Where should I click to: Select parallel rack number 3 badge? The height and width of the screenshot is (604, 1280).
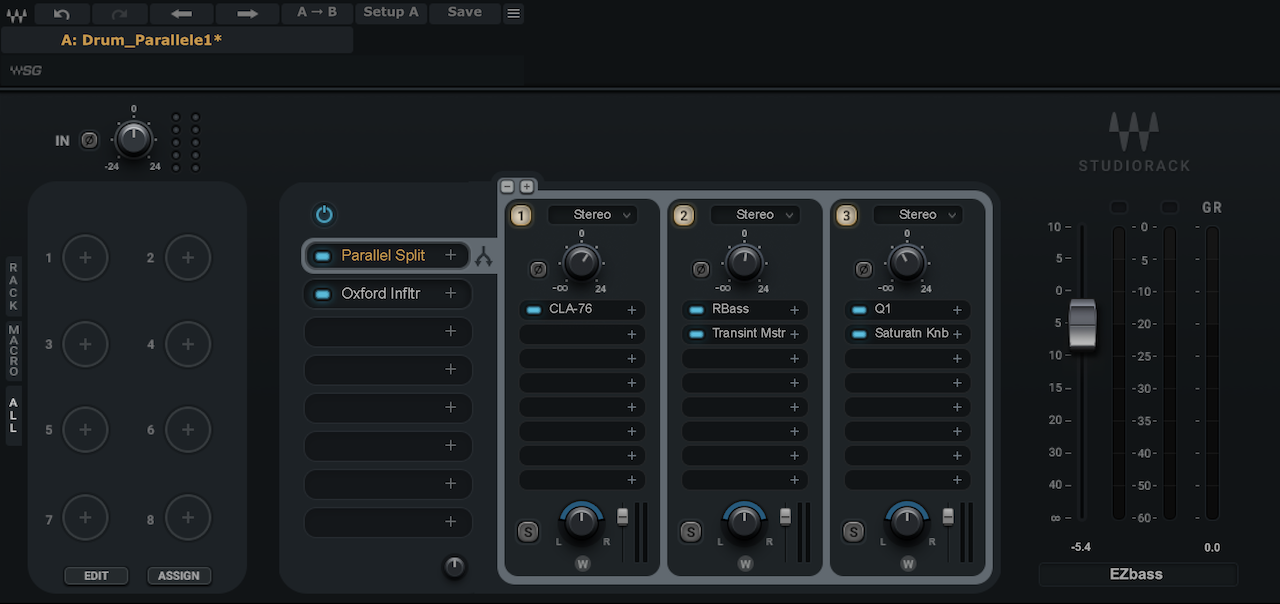tap(847, 215)
